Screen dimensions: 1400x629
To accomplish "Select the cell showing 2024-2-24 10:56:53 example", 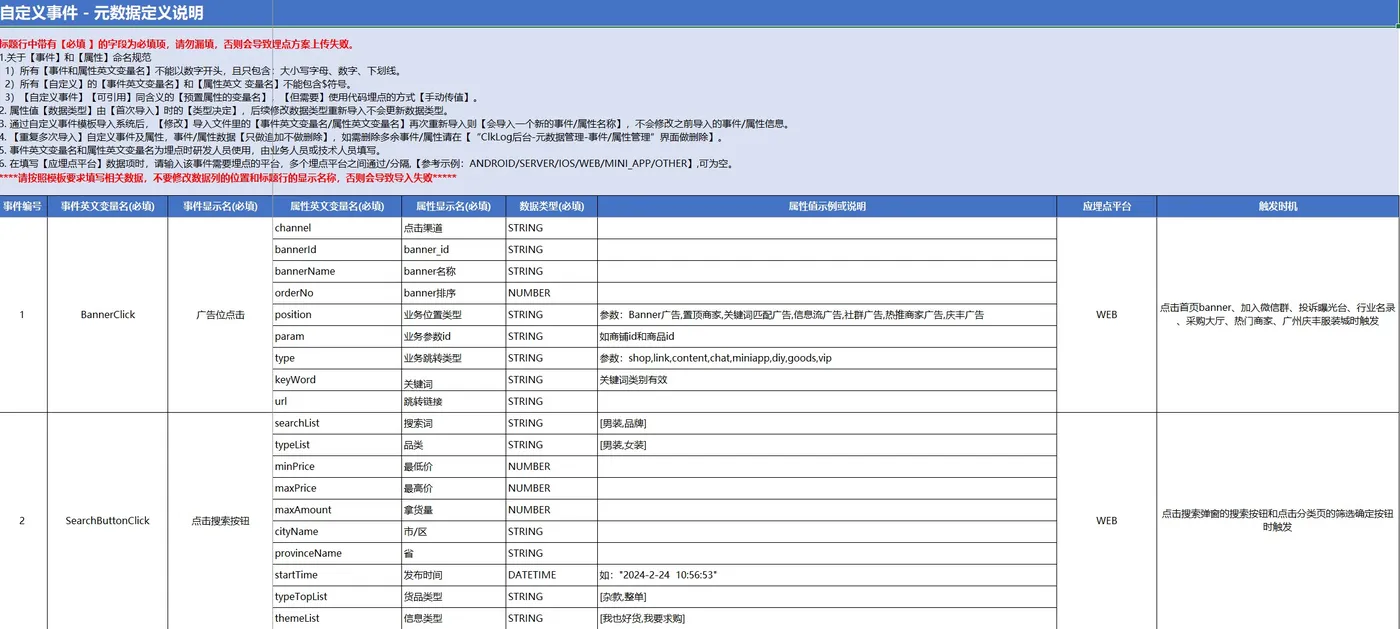I will click(x=827, y=575).
